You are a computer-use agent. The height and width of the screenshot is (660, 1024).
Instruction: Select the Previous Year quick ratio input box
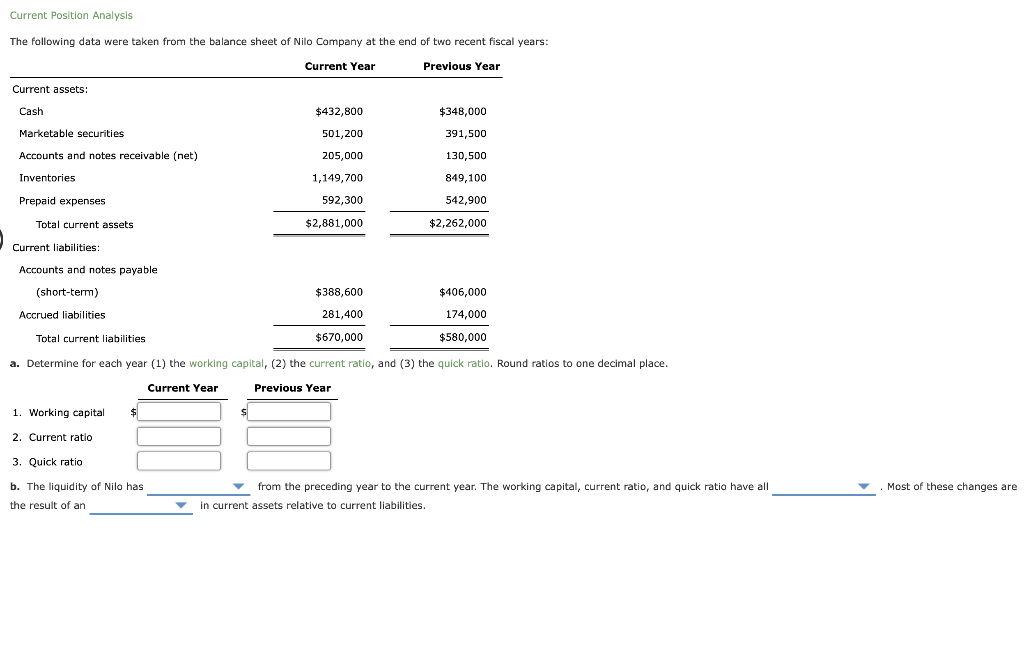tap(289, 460)
